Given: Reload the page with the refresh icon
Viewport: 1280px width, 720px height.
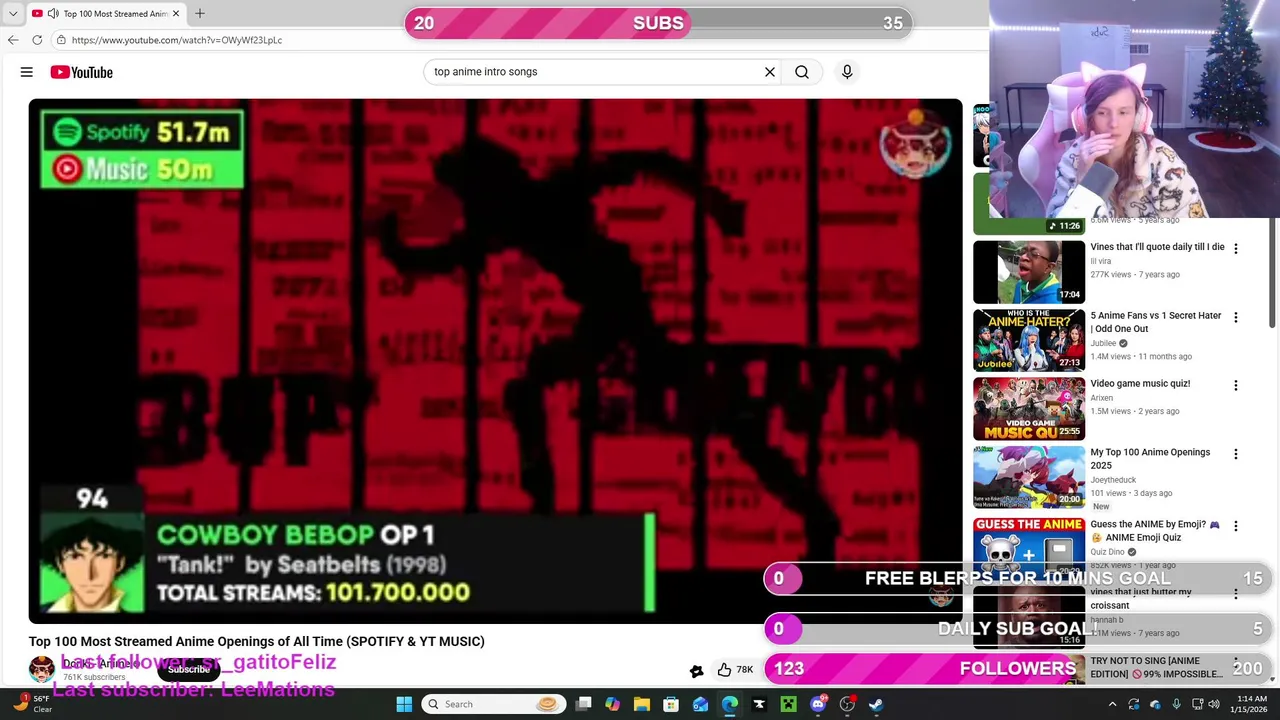Looking at the screenshot, I should point(37,40).
